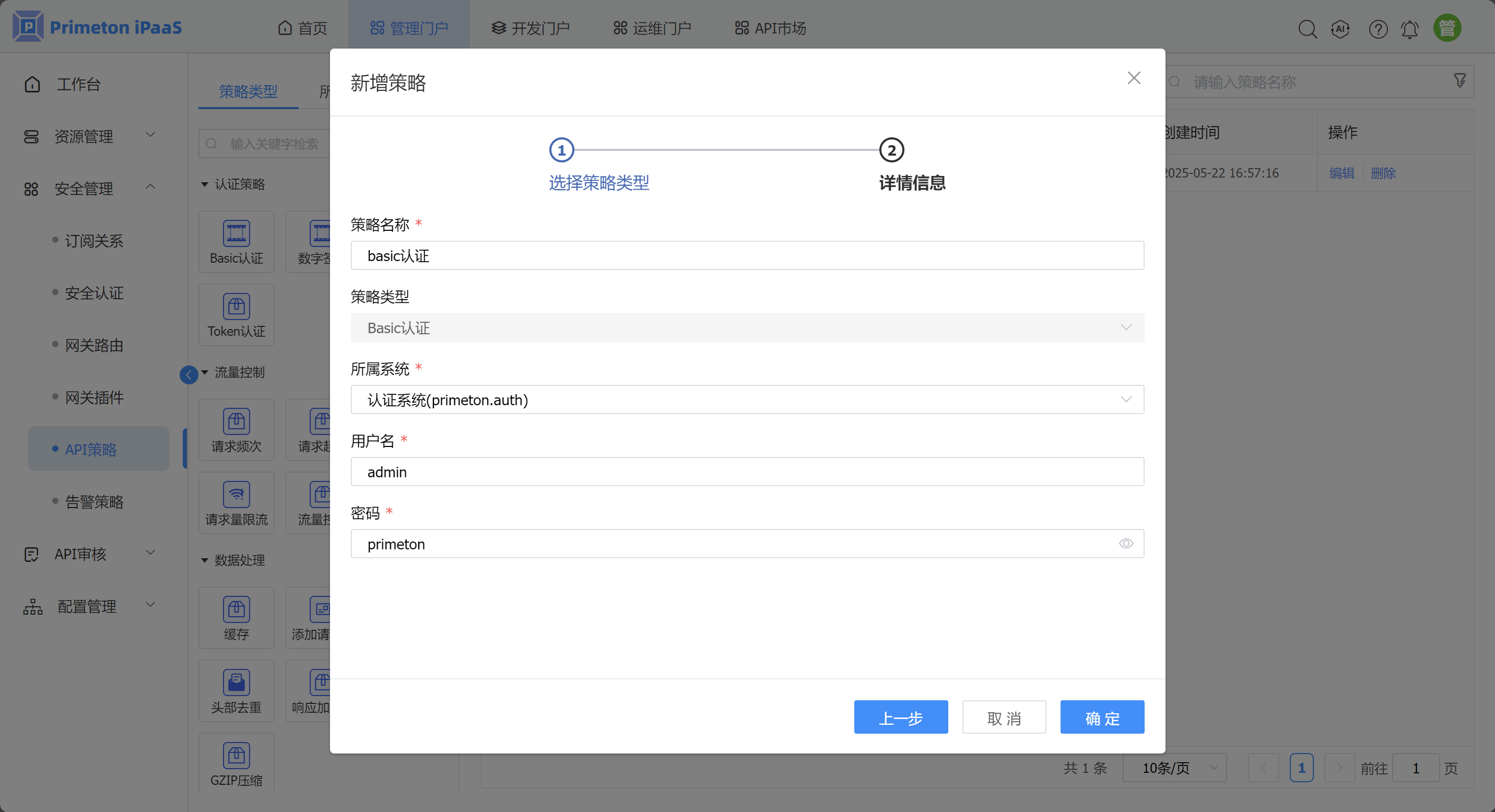Screen dimensions: 1495x812
Task: Open the AI assistant icon
Action: [1340, 28]
